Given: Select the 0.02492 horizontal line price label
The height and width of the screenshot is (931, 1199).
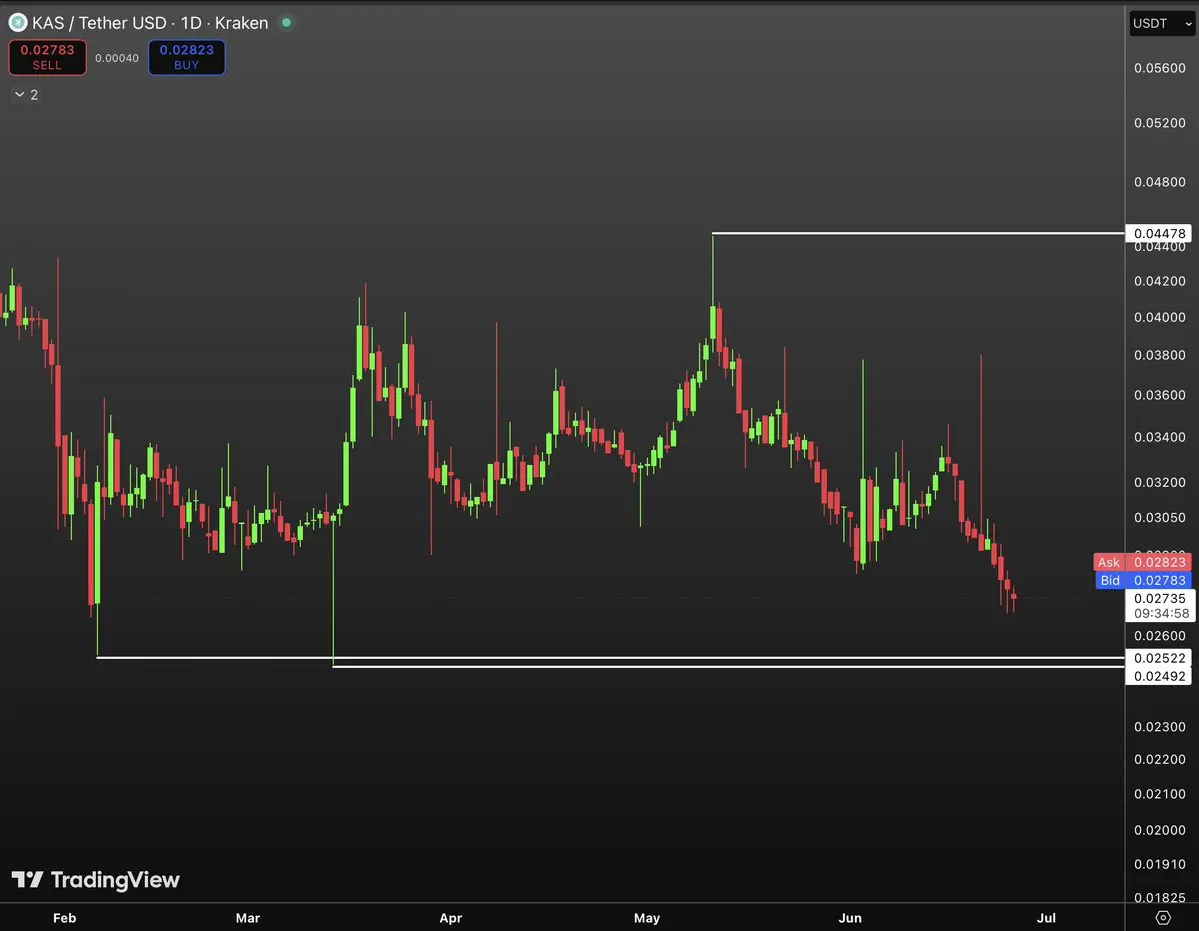Looking at the screenshot, I should click(x=1158, y=676).
